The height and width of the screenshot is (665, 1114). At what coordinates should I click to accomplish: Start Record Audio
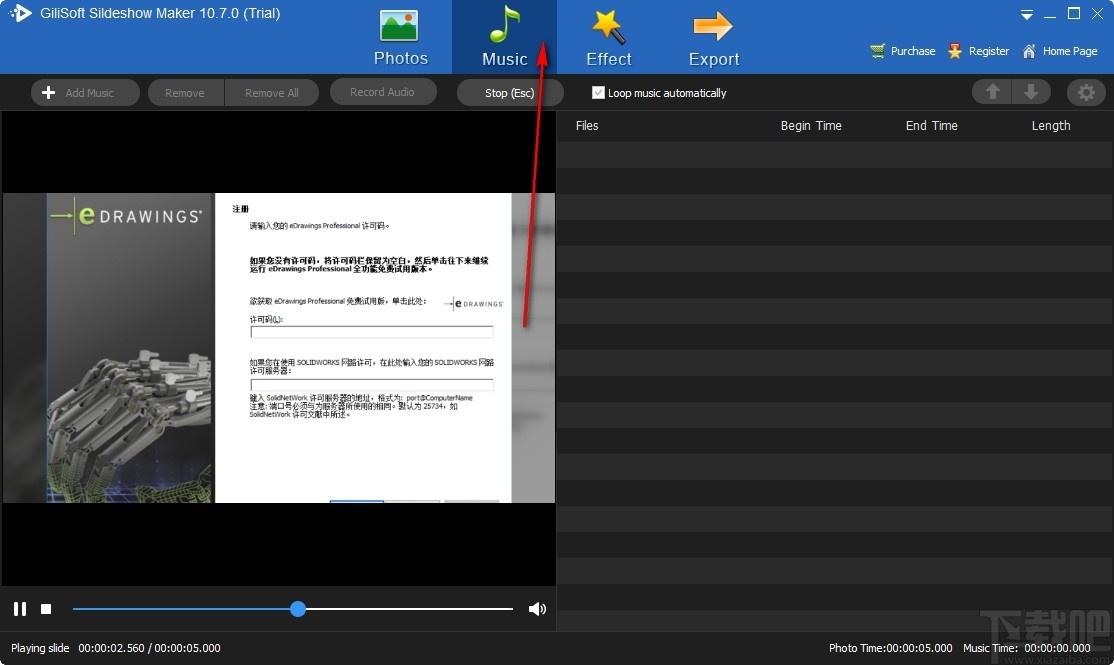[x=382, y=92]
